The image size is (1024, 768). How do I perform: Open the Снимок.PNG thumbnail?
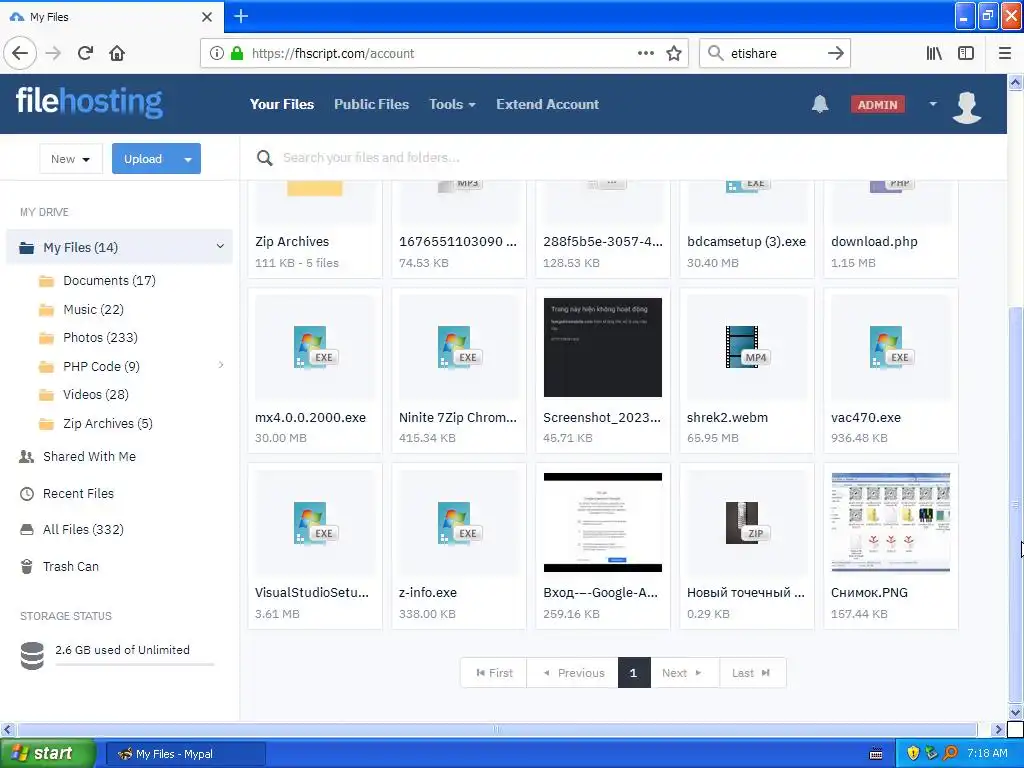[x=890, y=522]
